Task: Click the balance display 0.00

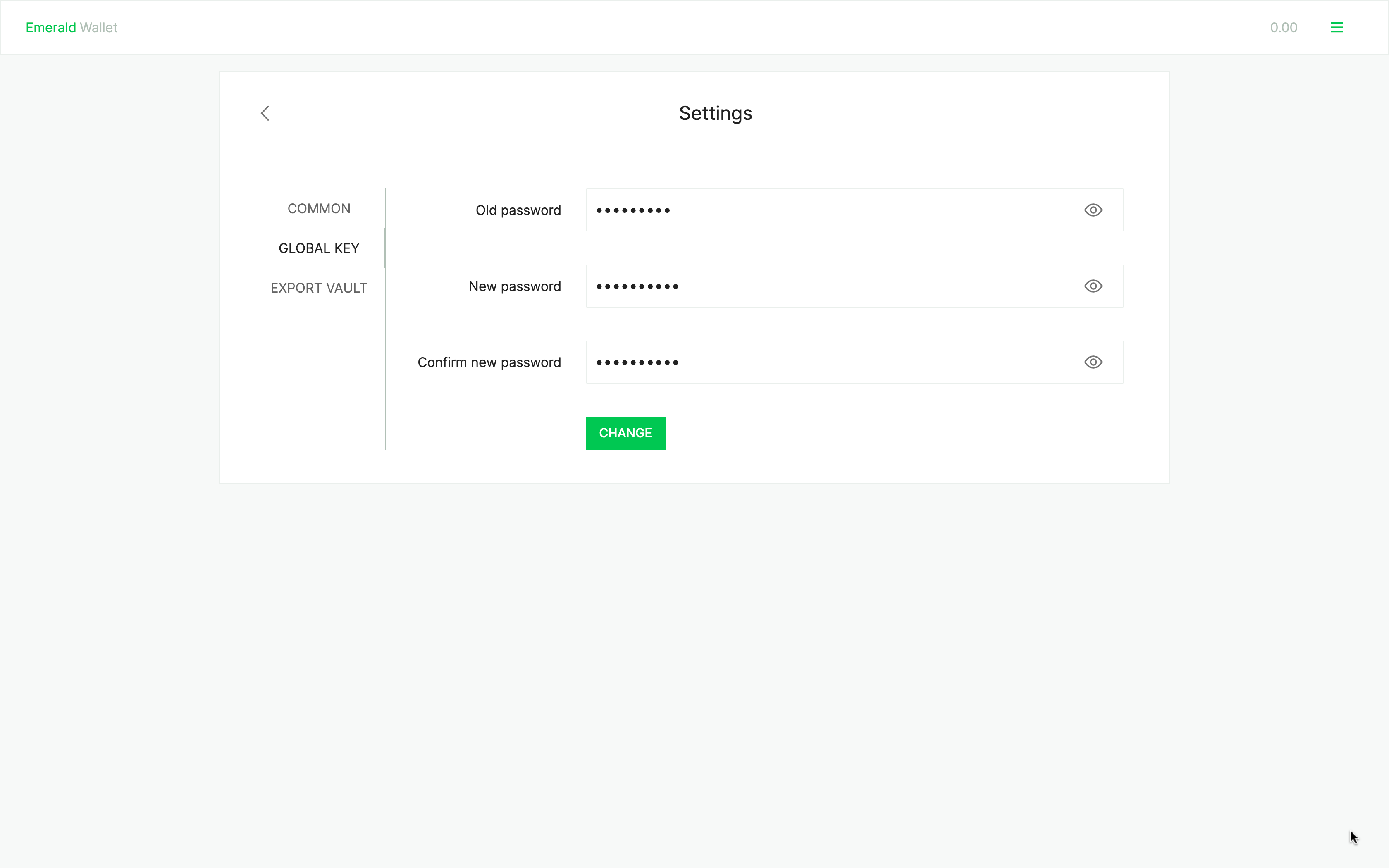Action: [1284, 27]
